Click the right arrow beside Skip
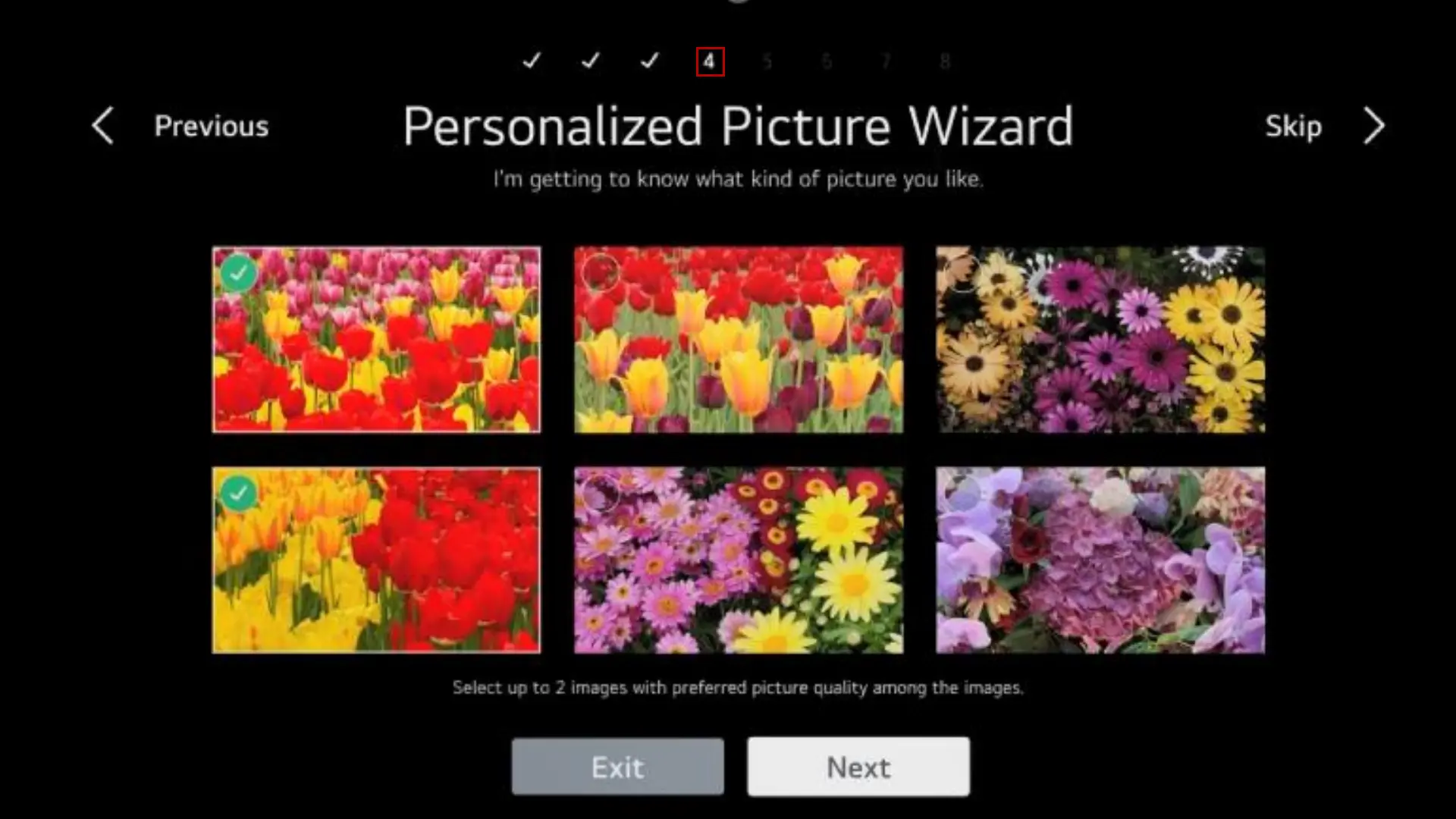Viewport: 1456px width, 819px height. pyautogui.click(x=1374, y=126)
